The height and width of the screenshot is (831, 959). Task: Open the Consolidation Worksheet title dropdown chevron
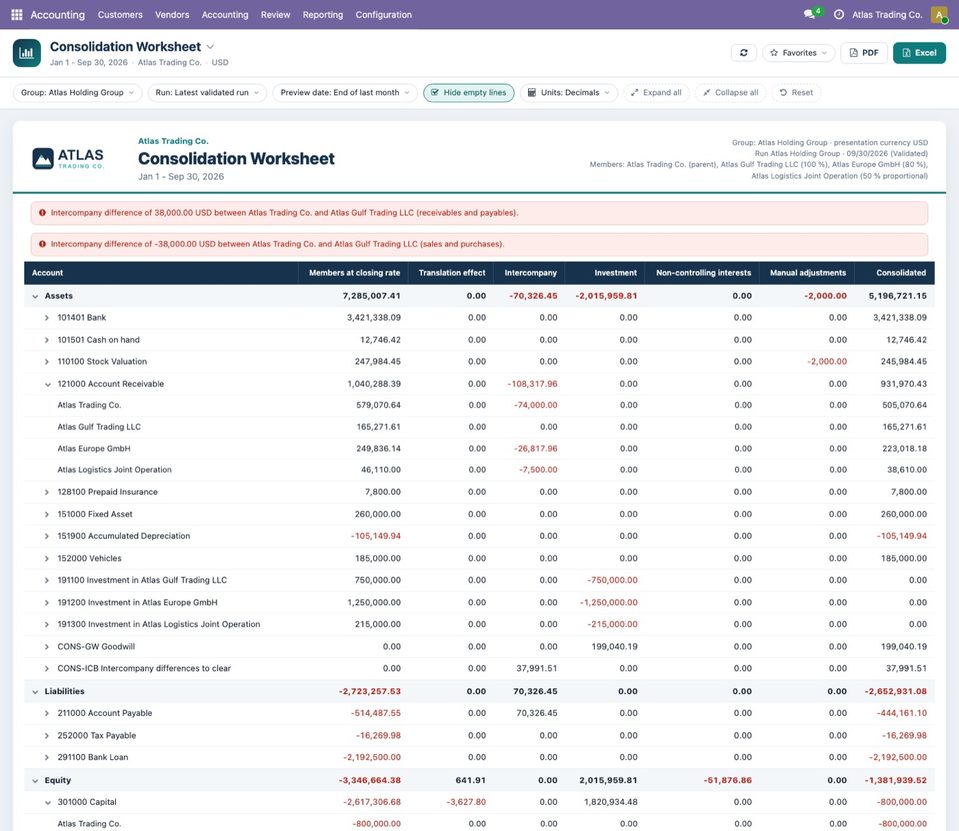coord(210,47)
